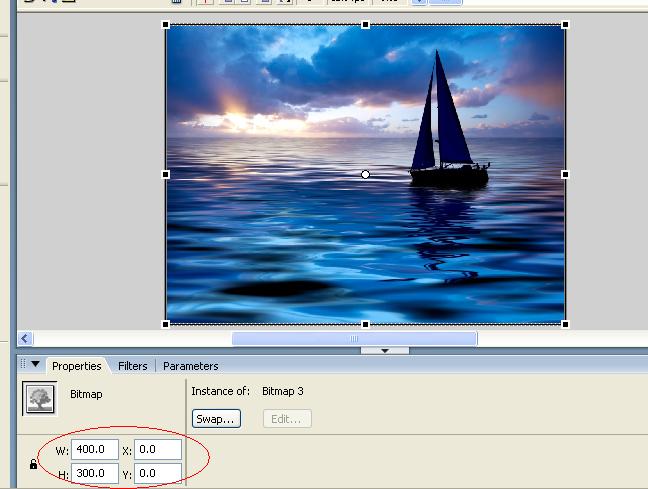The image size is (648, 489).
Task: Click the stage scroll-left arrow
Action: tap(25, 339)
